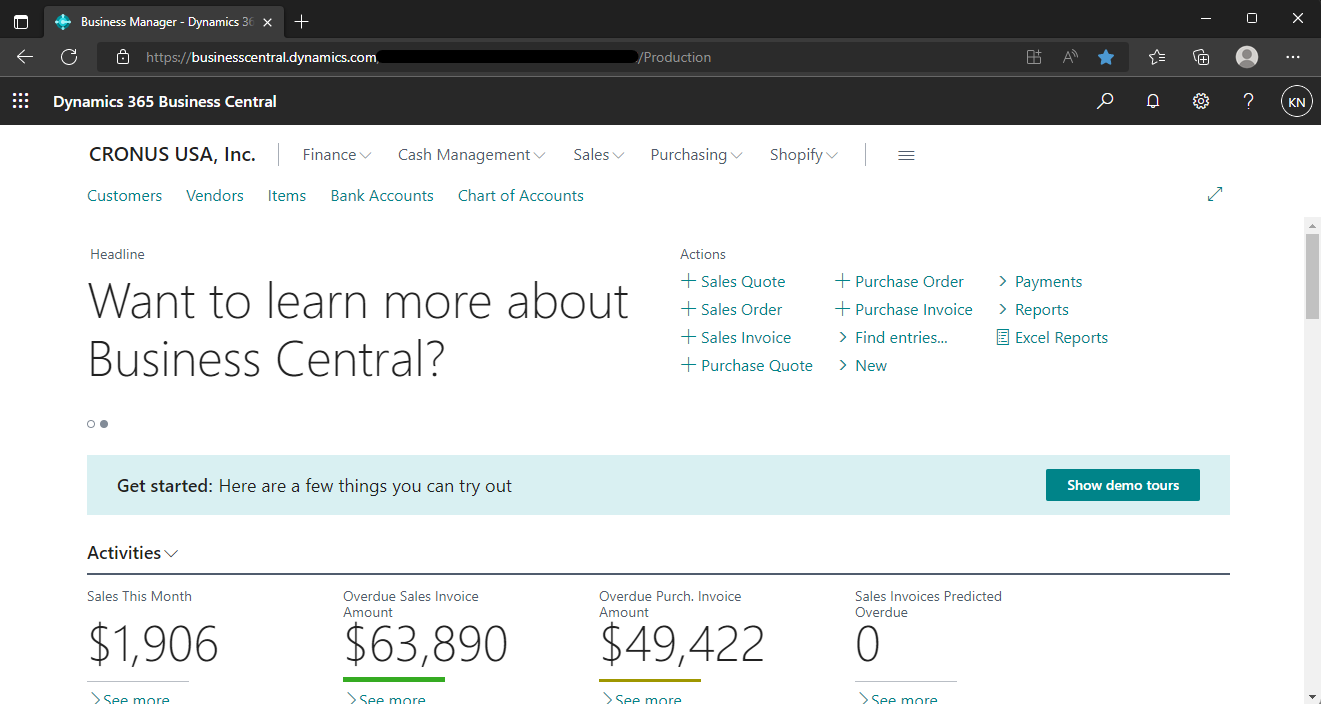Click the headline Want to learn more text
This screenshot has height=704, width=1321.
pos(359,330)
